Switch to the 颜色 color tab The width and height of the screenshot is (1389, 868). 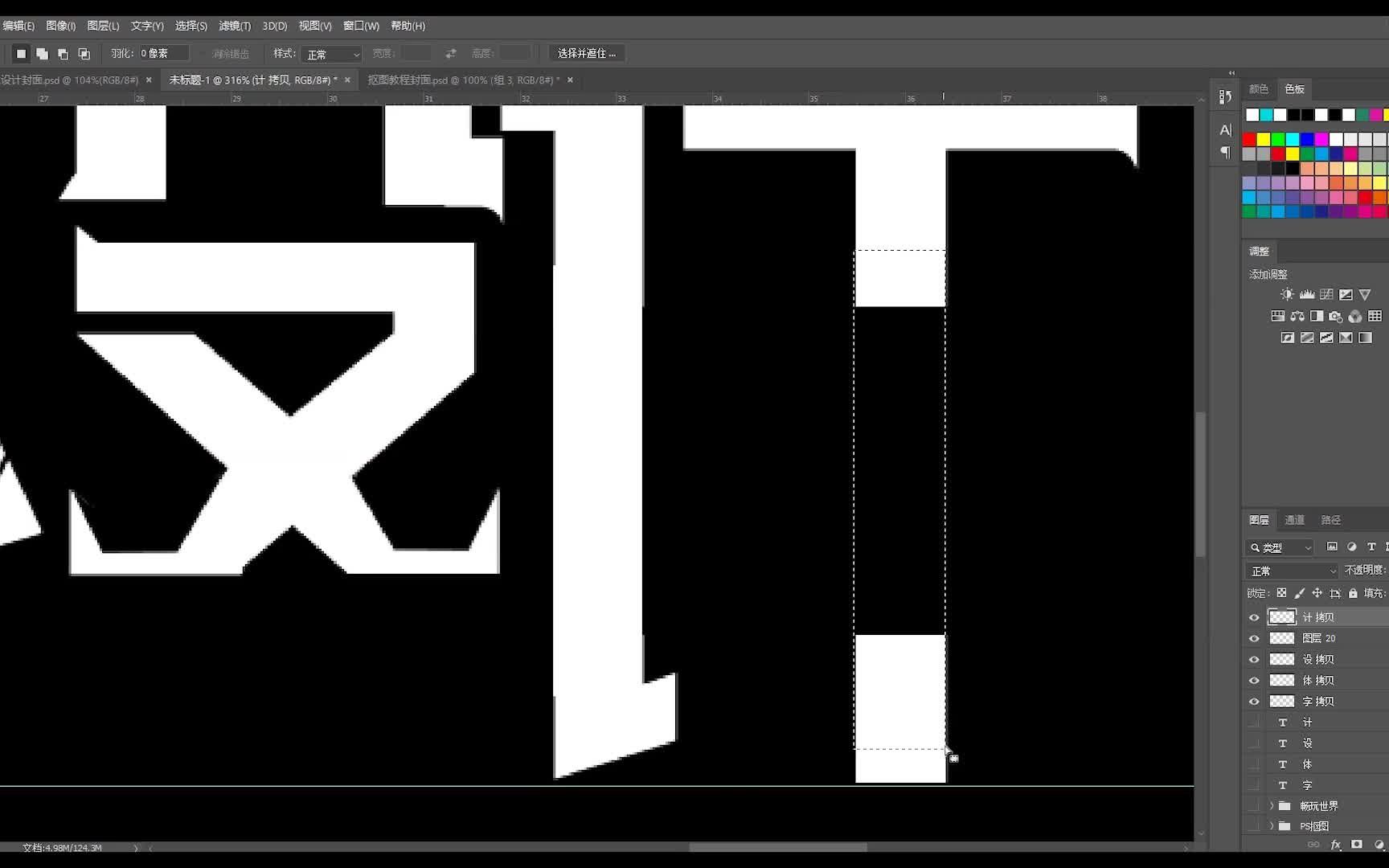click(1259, 89)
